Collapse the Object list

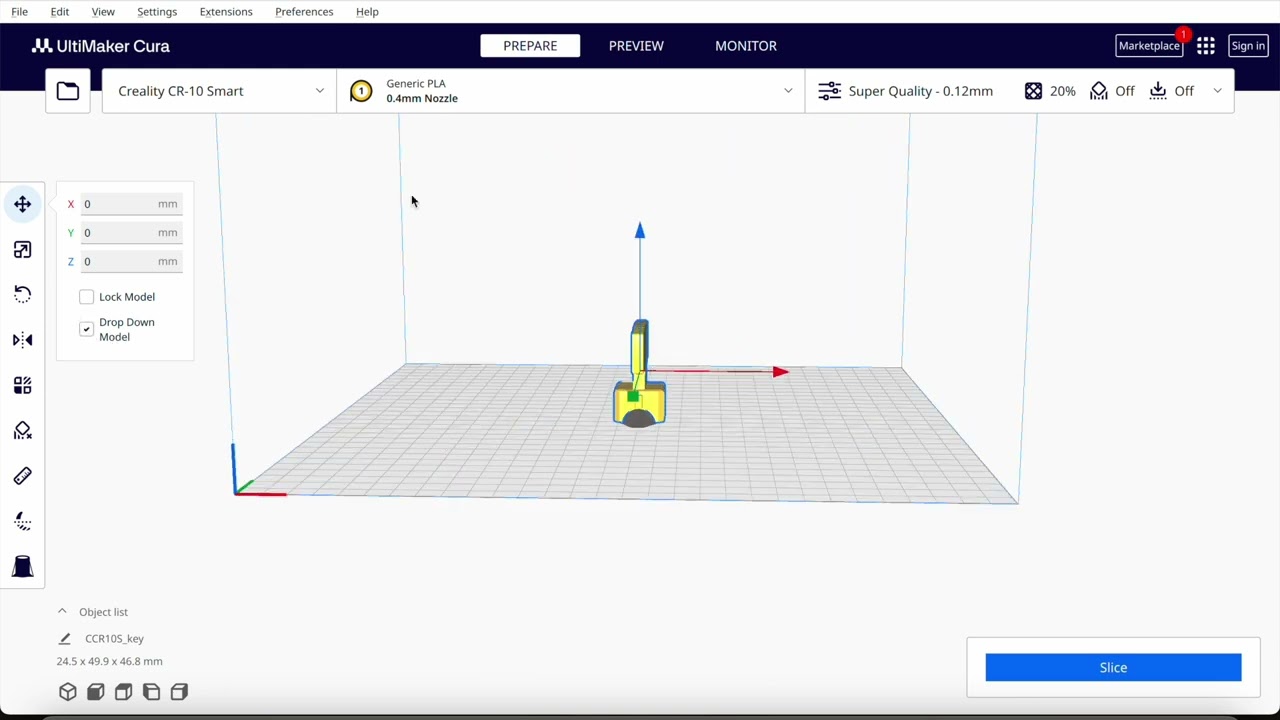[62, 612]
